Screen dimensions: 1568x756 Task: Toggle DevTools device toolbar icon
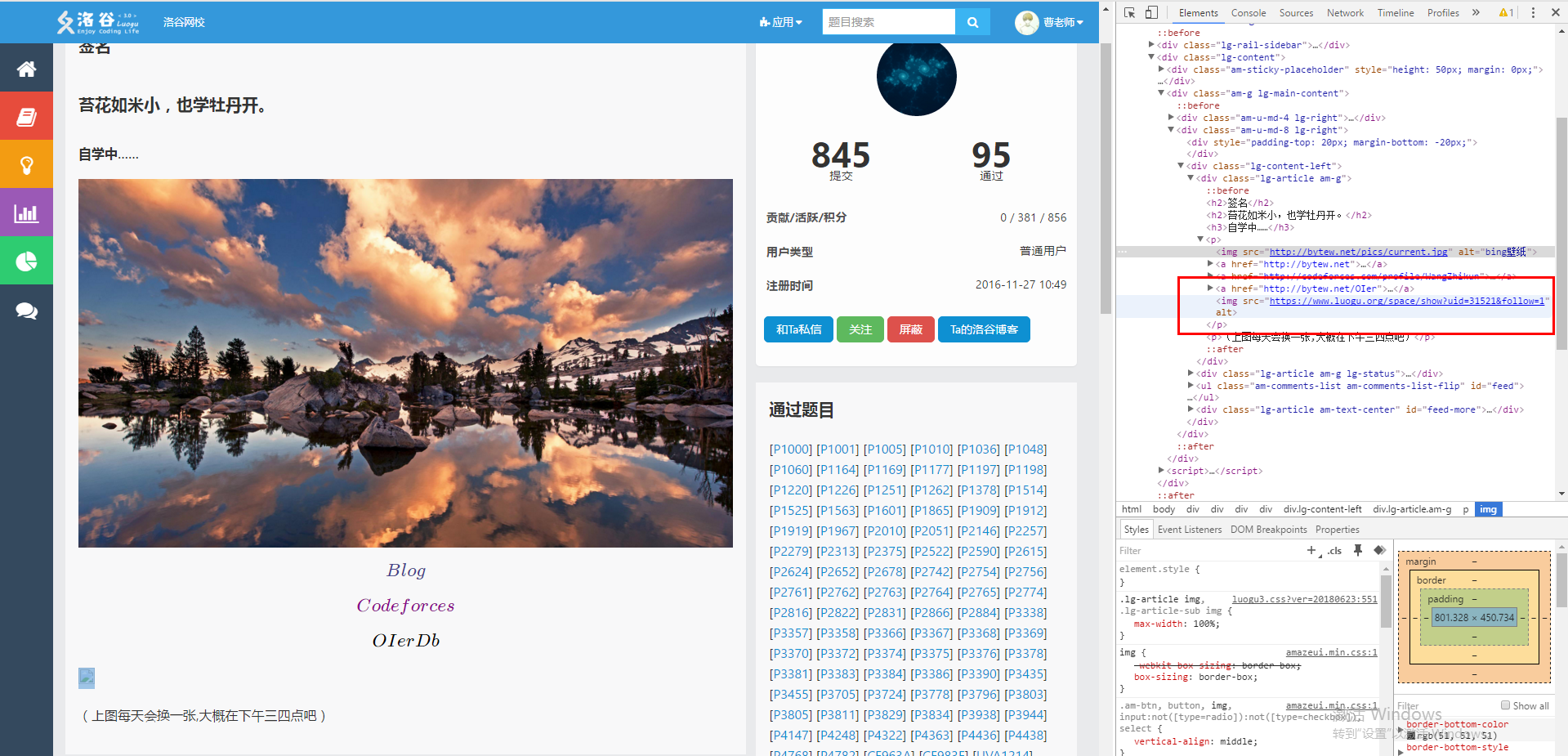tap(1151, 12)
